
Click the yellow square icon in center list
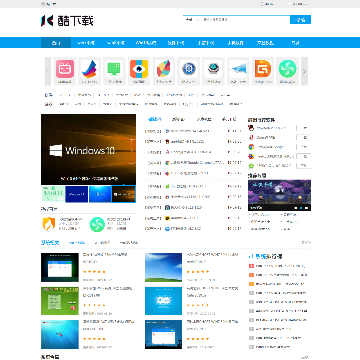click(168, 218)
